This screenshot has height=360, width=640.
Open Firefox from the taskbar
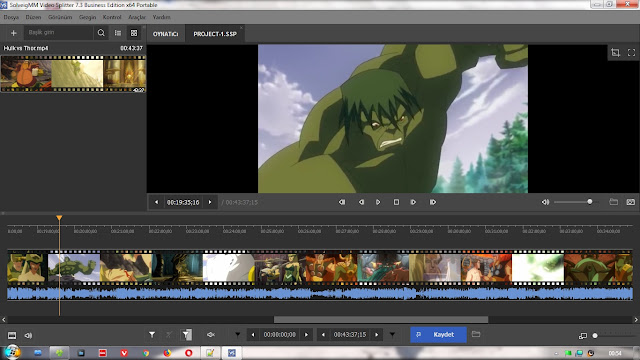[x=167, y=353]
